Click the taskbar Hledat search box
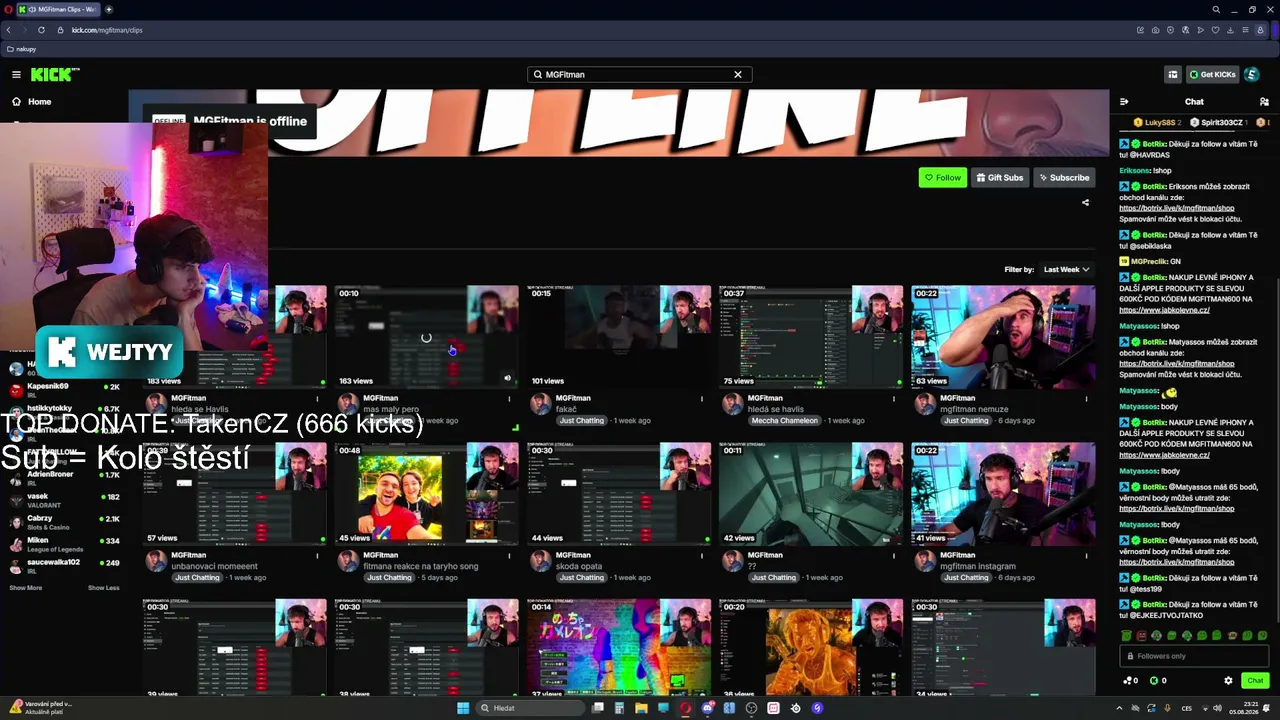The width and height of the screenshot is (1280, 720). pyautogui.click(x=530, y=708)
